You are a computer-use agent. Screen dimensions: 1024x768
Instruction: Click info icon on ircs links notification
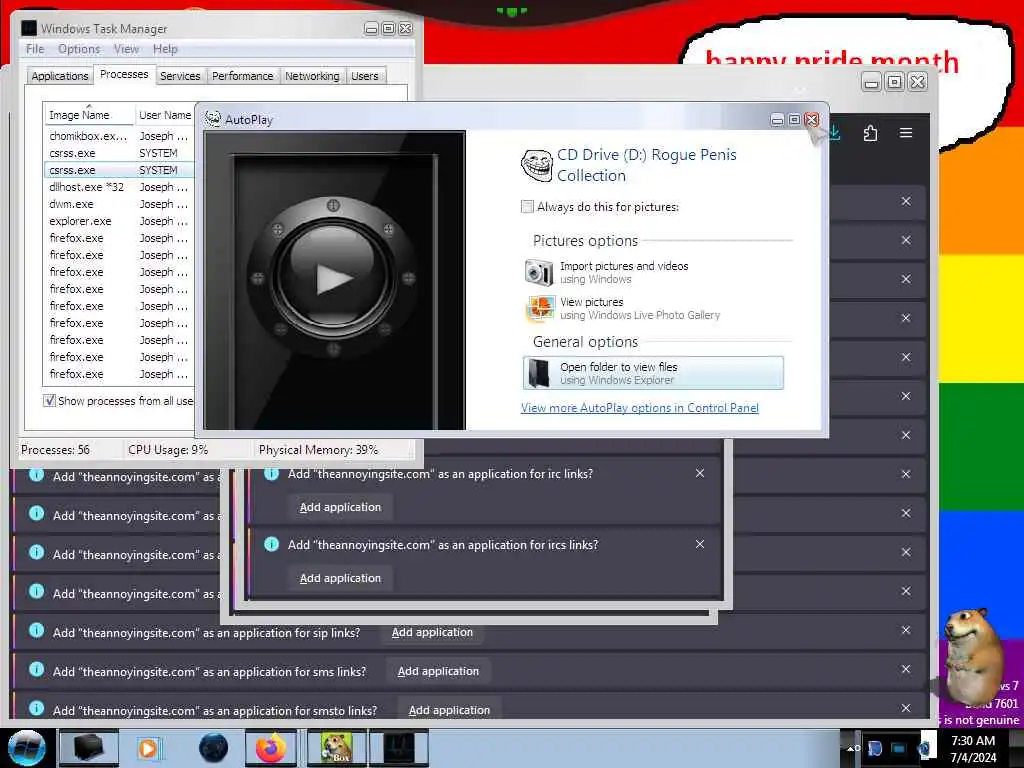[x=272, y=544]
